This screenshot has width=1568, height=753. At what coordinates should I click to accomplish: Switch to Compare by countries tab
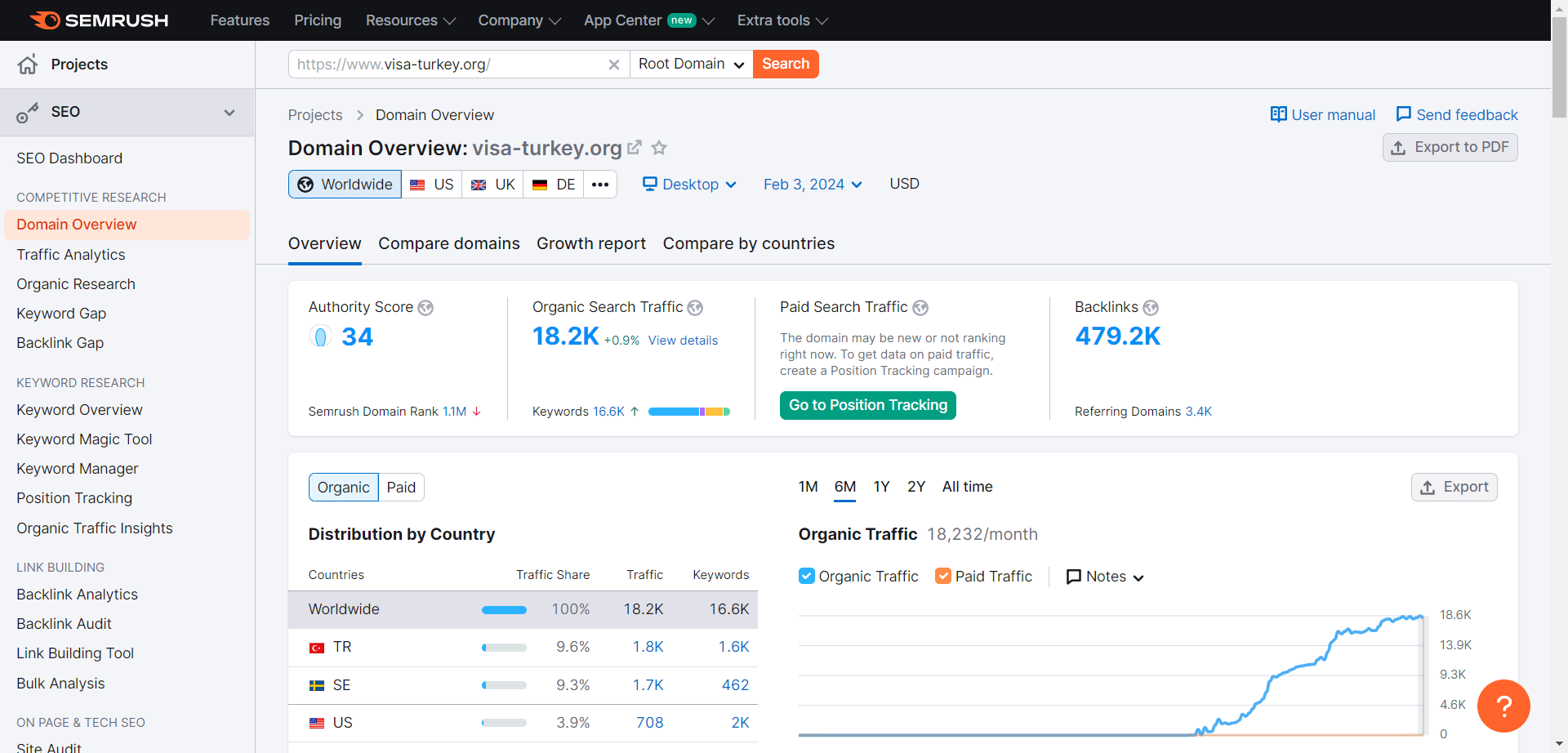point(749,244)
